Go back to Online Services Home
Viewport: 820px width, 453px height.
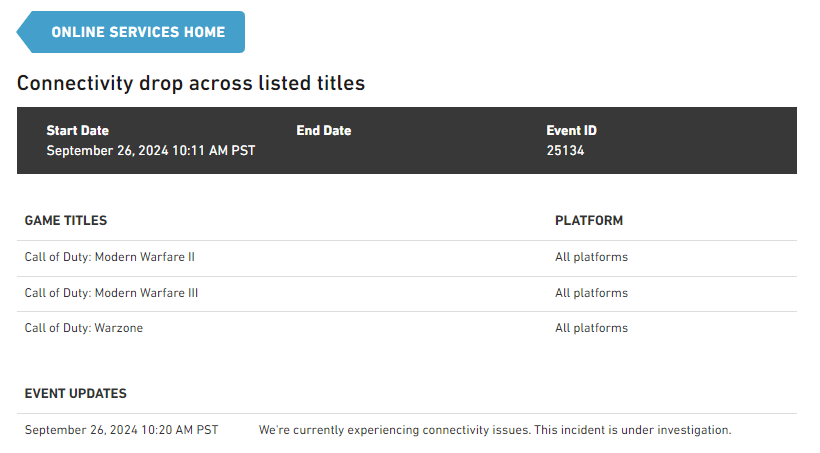138,32
